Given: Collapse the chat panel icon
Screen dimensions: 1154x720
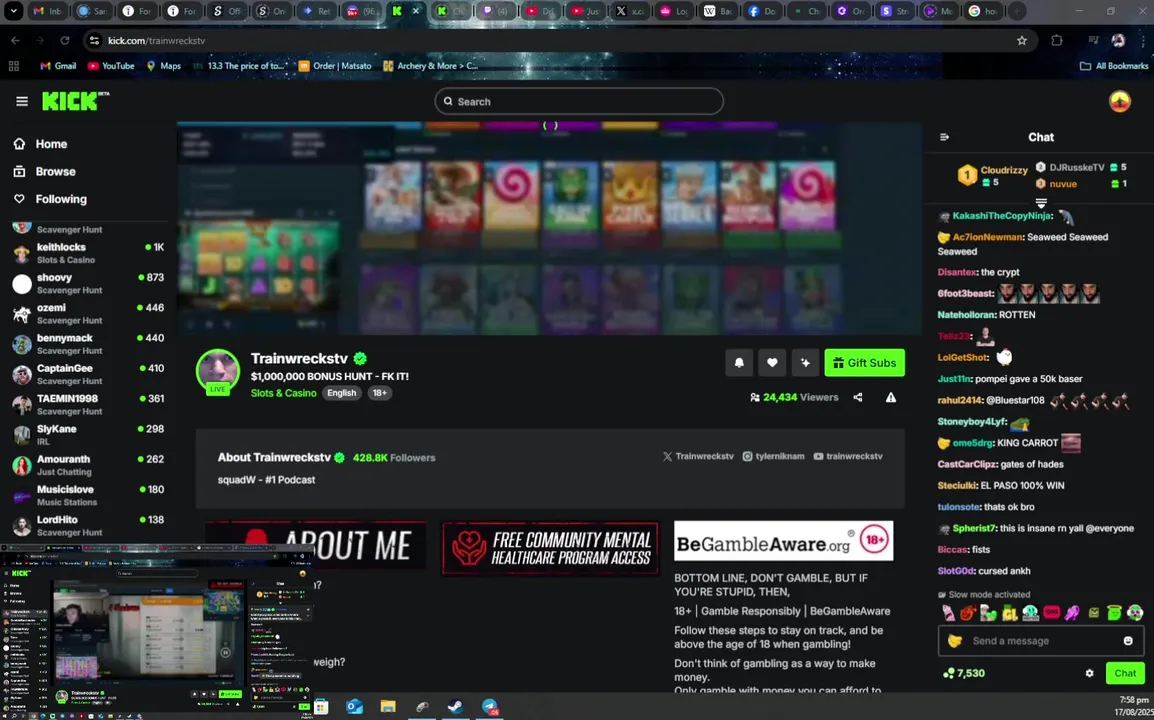Looking at the screenshot, I should (x=944, y=137).
